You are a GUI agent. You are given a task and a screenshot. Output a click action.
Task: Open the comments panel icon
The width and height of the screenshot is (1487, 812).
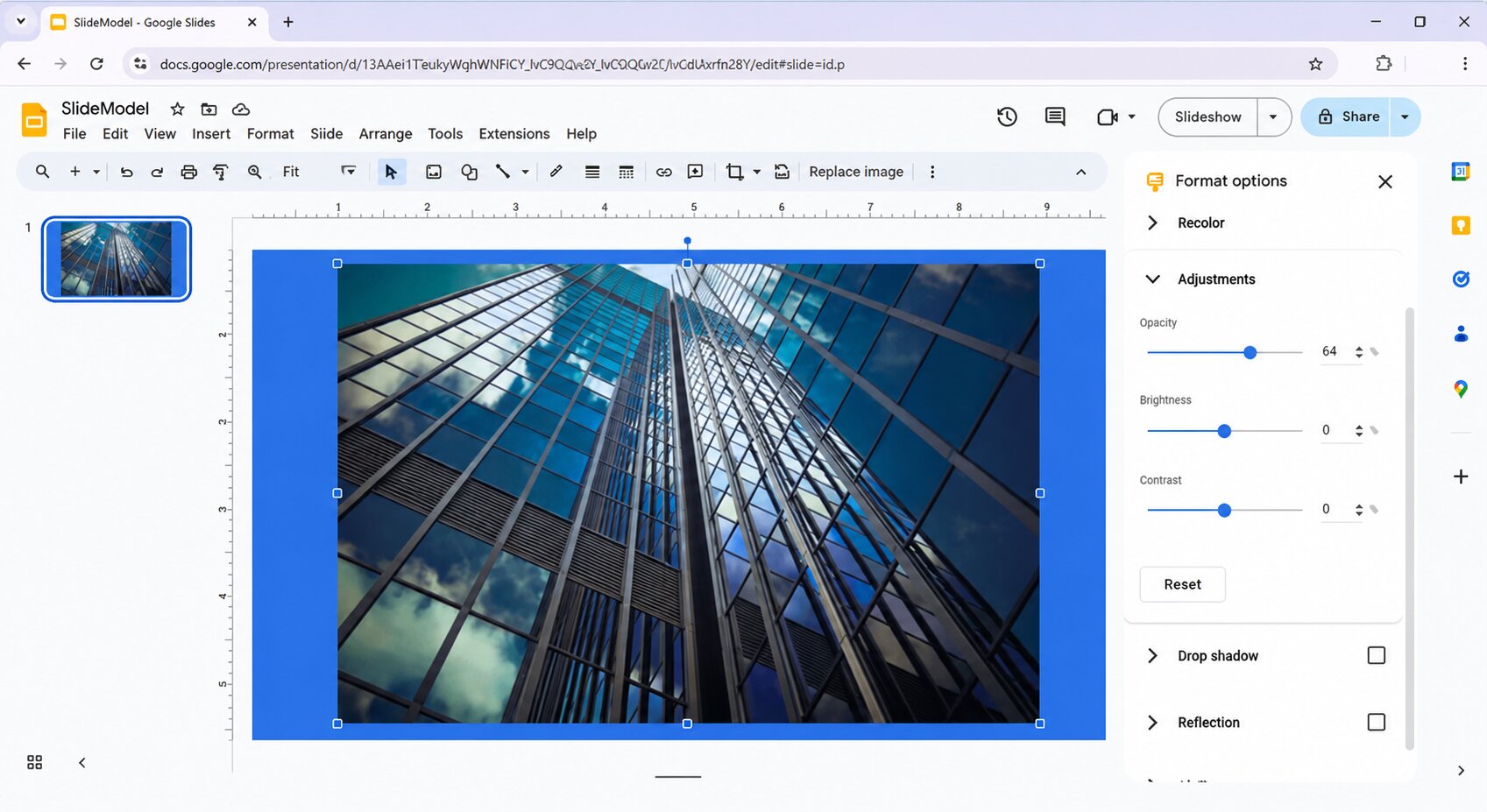1055,117
